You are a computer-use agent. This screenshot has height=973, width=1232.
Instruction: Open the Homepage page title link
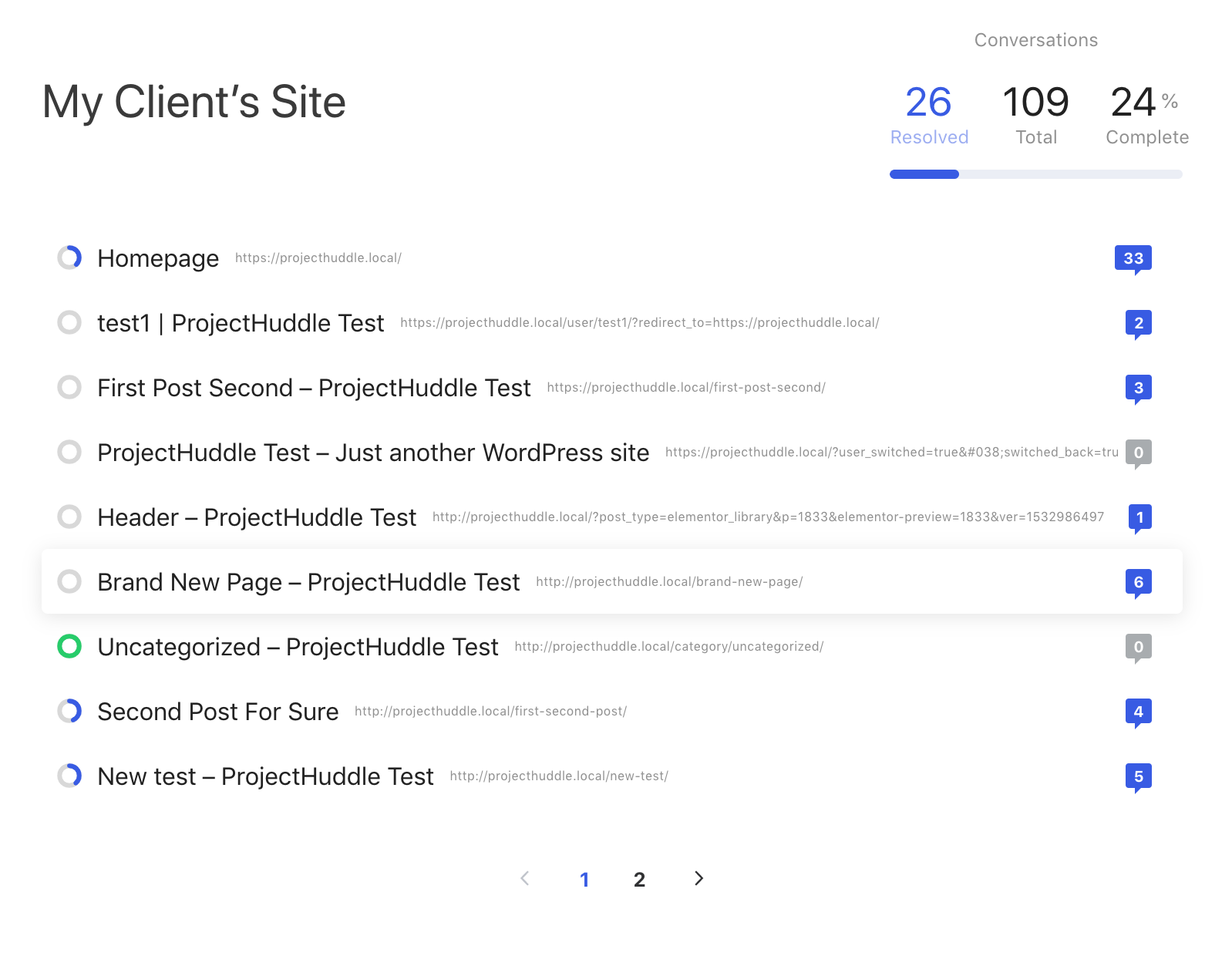click(158, 258)
